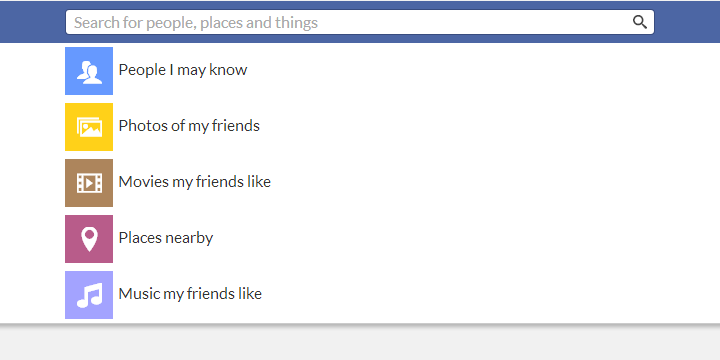720x360 pixels.
Task: Click the blue People I may know icon
Action: [89, 71]
